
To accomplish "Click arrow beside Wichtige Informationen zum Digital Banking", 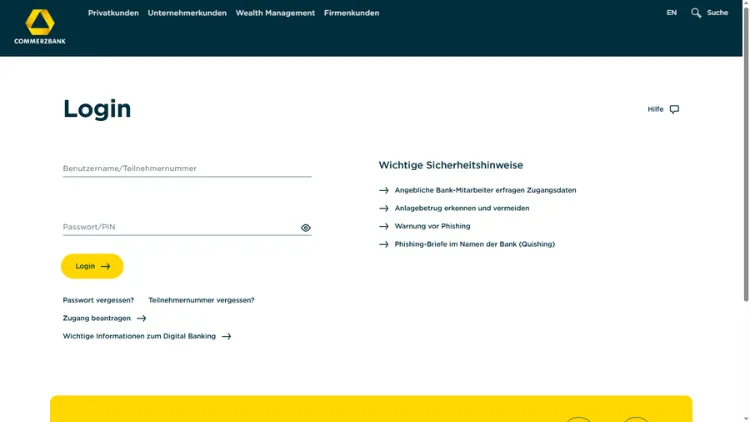I will 226,336.
